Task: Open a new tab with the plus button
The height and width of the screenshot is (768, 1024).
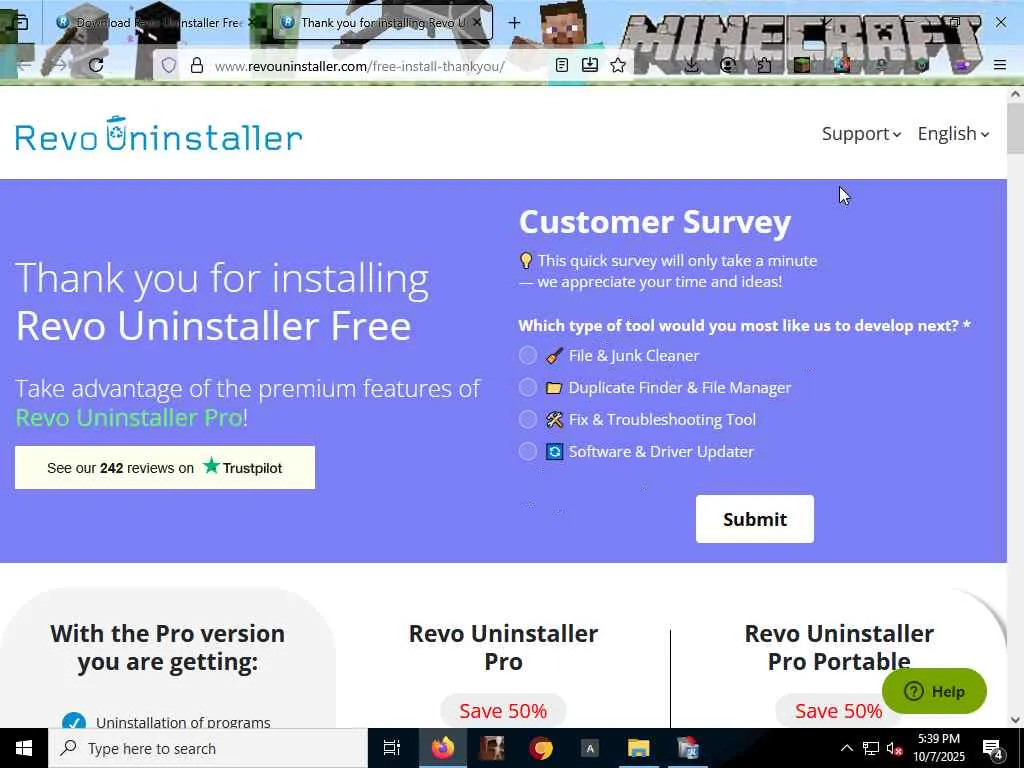Action: tap(515, 23)
